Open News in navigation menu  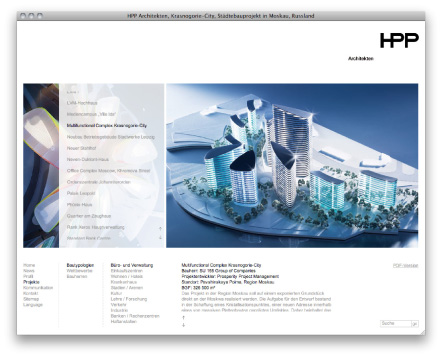(x=29, y=271)
